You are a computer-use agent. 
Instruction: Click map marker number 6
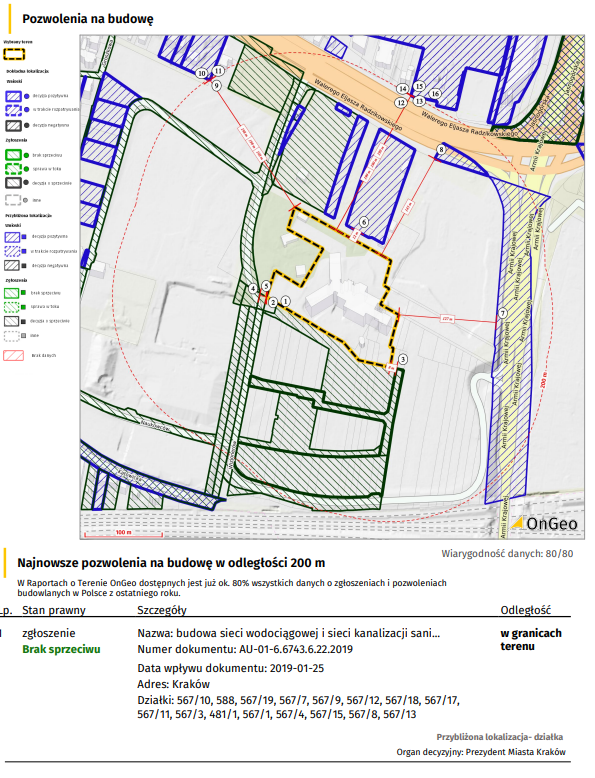point(364,222)
